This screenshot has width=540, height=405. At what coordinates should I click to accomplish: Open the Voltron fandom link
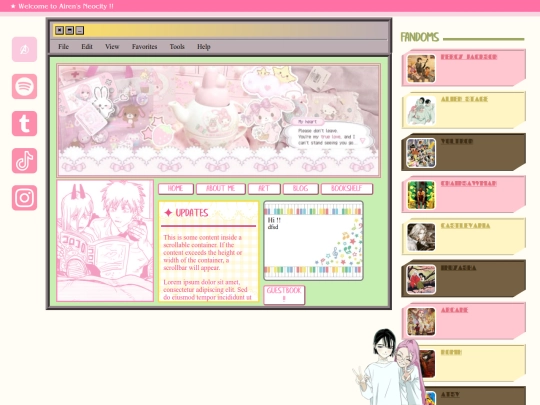(x=457, y=142)
